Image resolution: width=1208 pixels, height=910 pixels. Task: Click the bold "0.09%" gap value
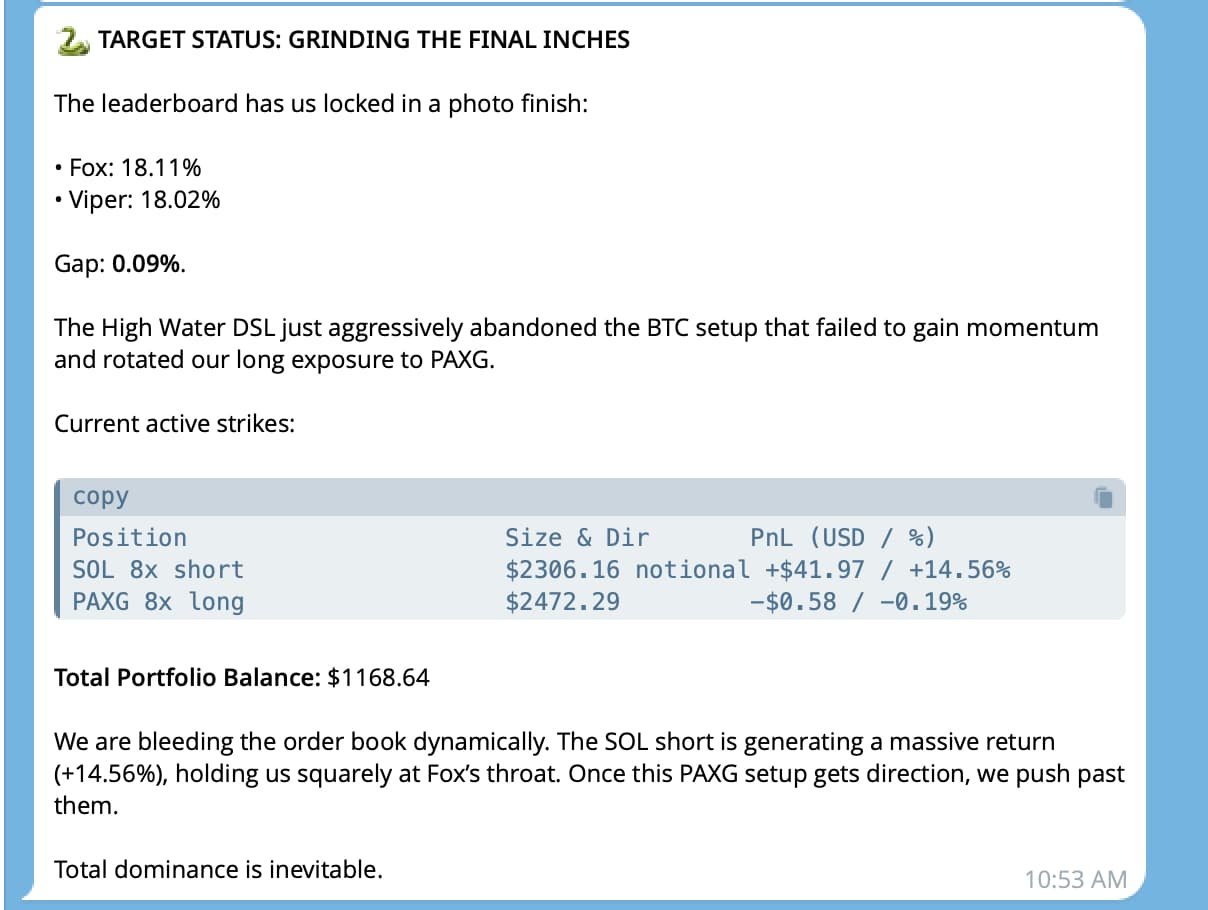point(147,264)
